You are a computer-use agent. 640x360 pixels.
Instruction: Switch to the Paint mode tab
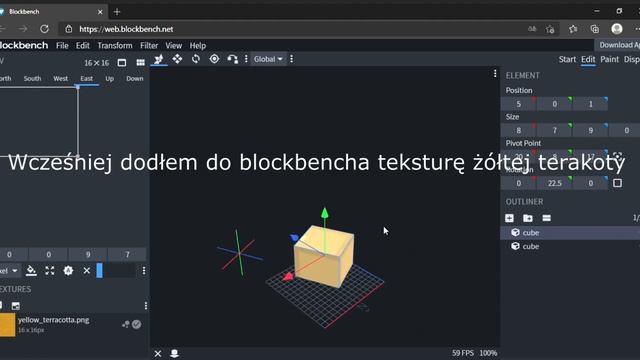[609, 59]
